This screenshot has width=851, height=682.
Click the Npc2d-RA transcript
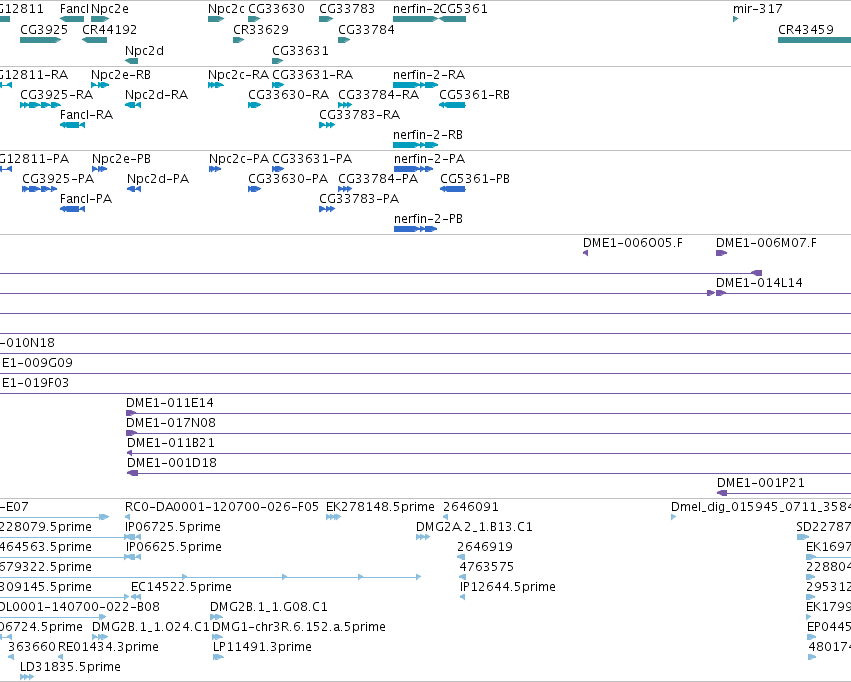tap(133, 105)
